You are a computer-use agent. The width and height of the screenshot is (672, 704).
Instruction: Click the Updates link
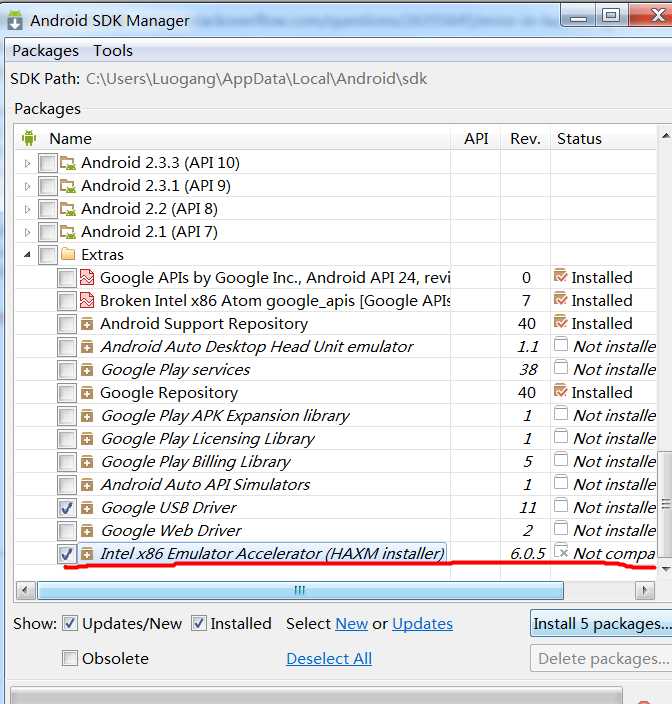tap(422, 624)
